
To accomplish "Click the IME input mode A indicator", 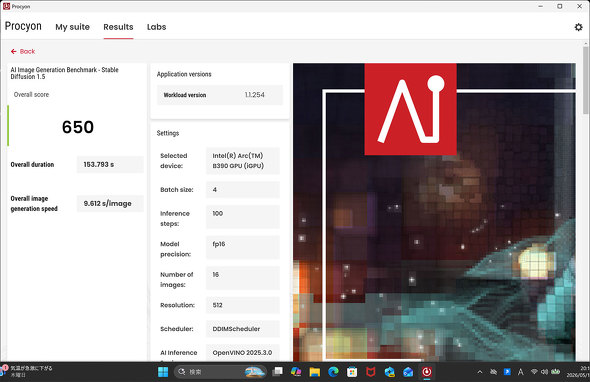I will pyautogui.click(x=520, y=372).
